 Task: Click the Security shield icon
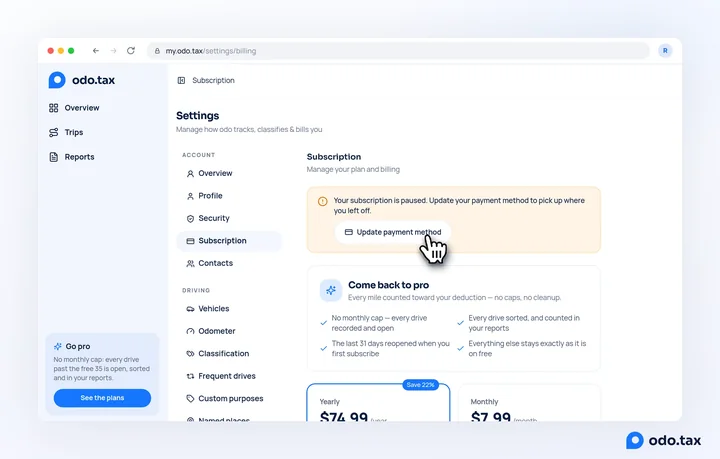[x=190, y=218]
